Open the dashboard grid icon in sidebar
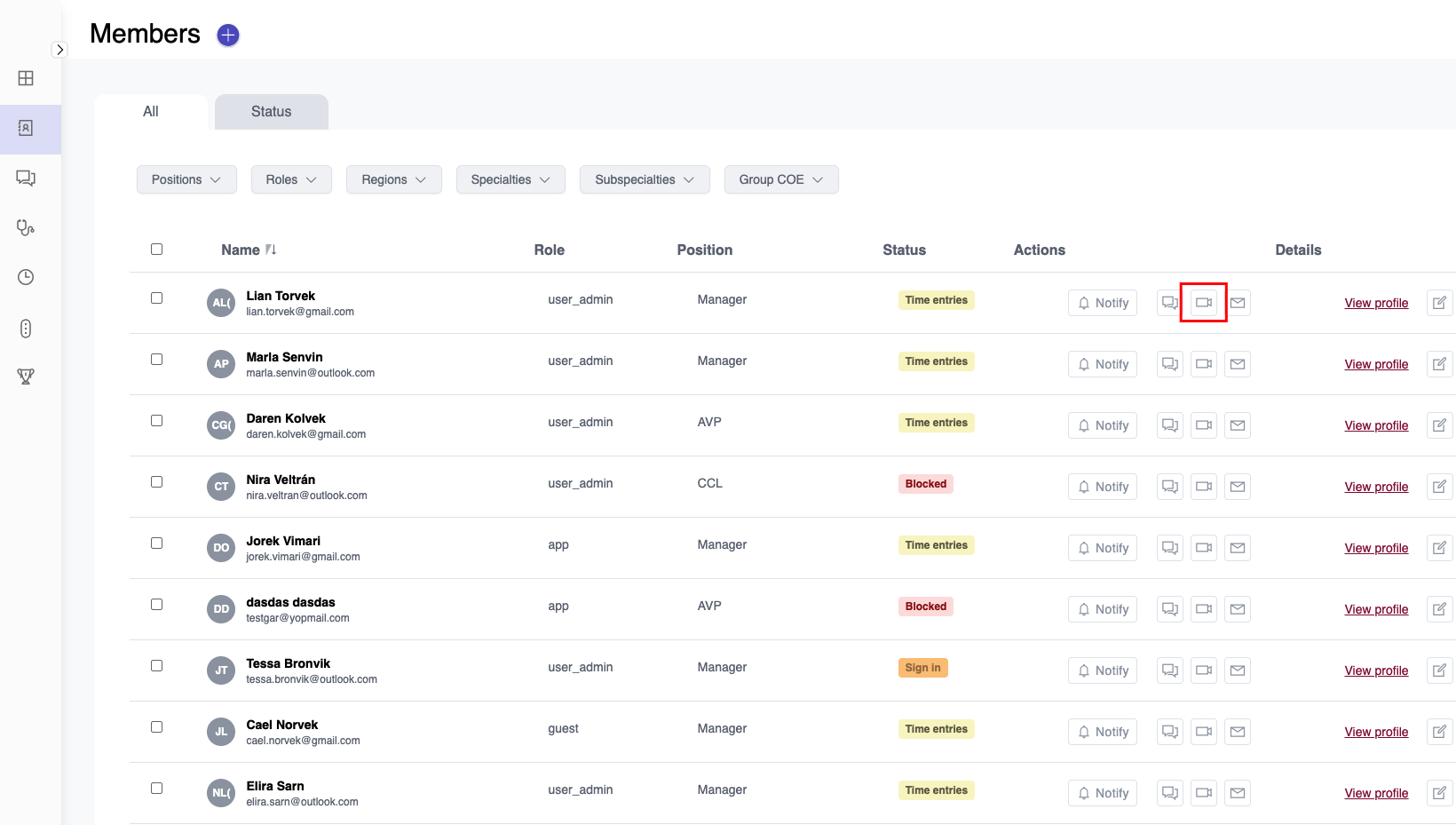The height and width of the screenshot is (825, 1456). 26,78
